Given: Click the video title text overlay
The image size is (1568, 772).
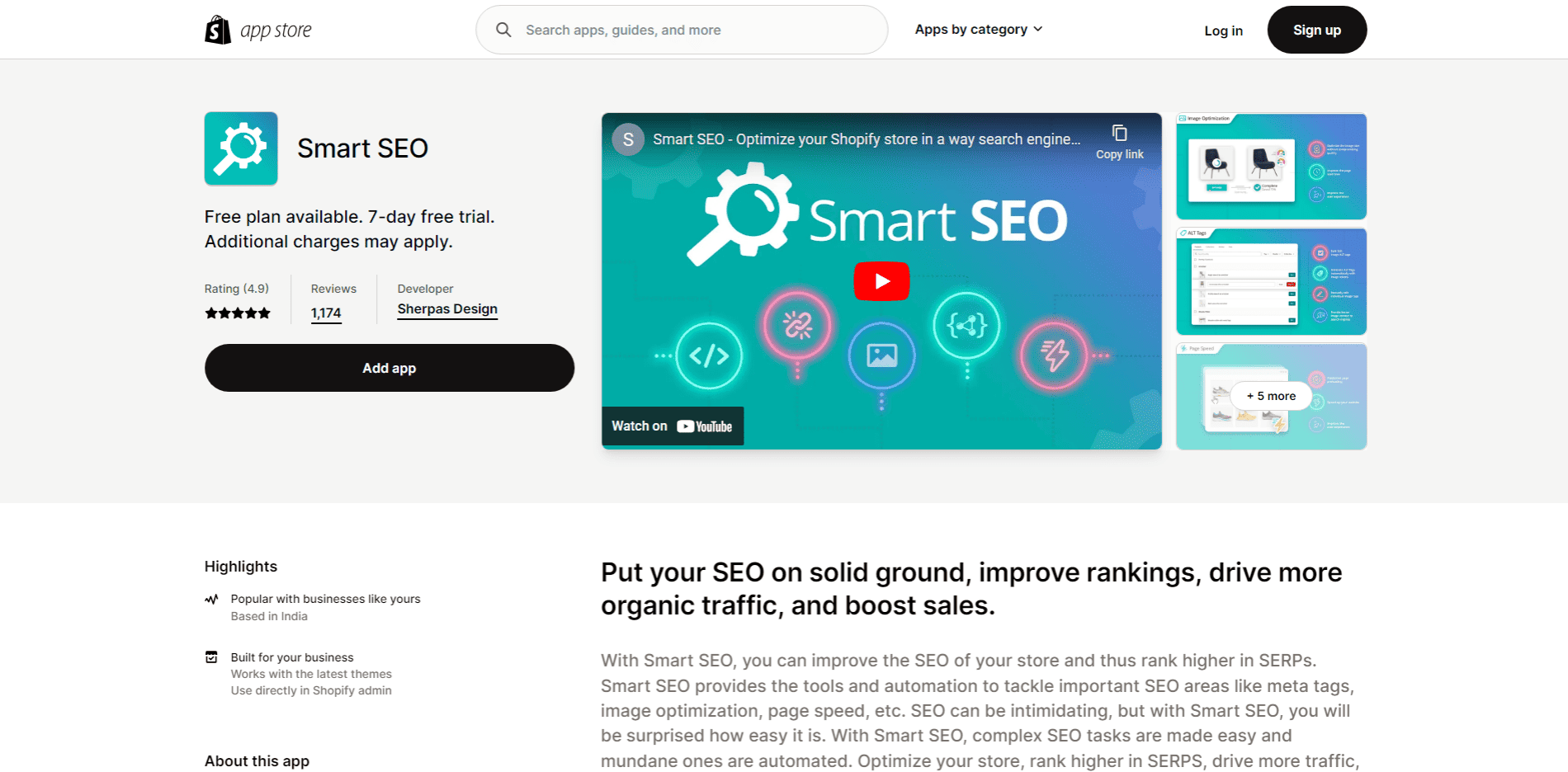Looking at the screenshot, I should [867, 139].
